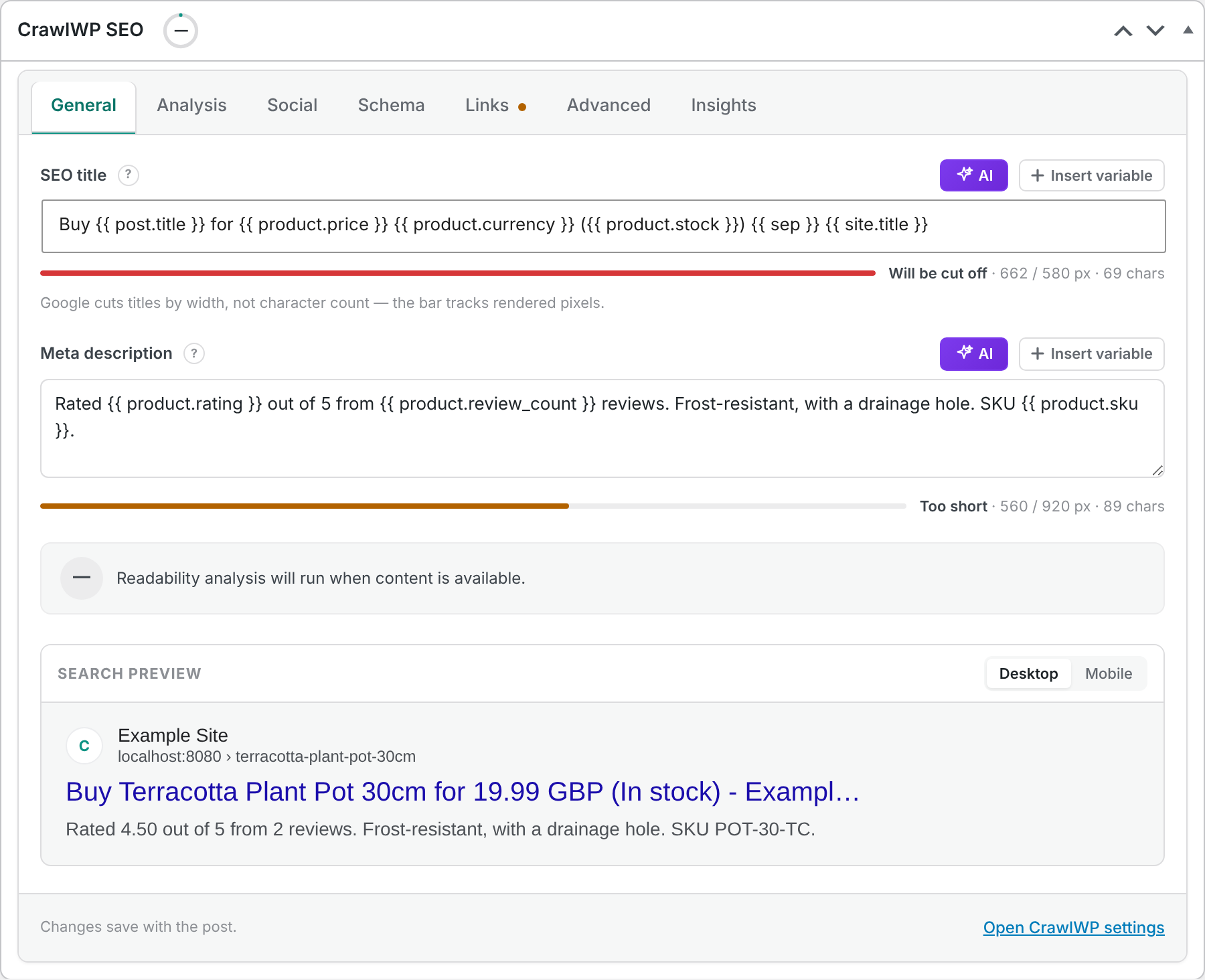The width and height of the screenshot is (1205, 980).
Task: Insert variable into meta description
Action: (x=1091, y=353)
